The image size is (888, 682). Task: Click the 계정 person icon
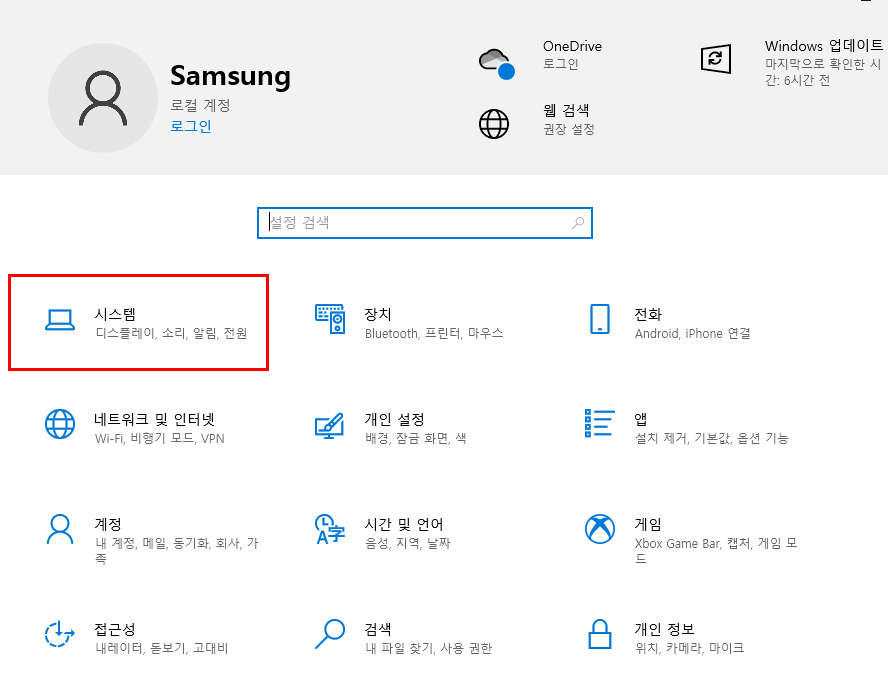60,529
